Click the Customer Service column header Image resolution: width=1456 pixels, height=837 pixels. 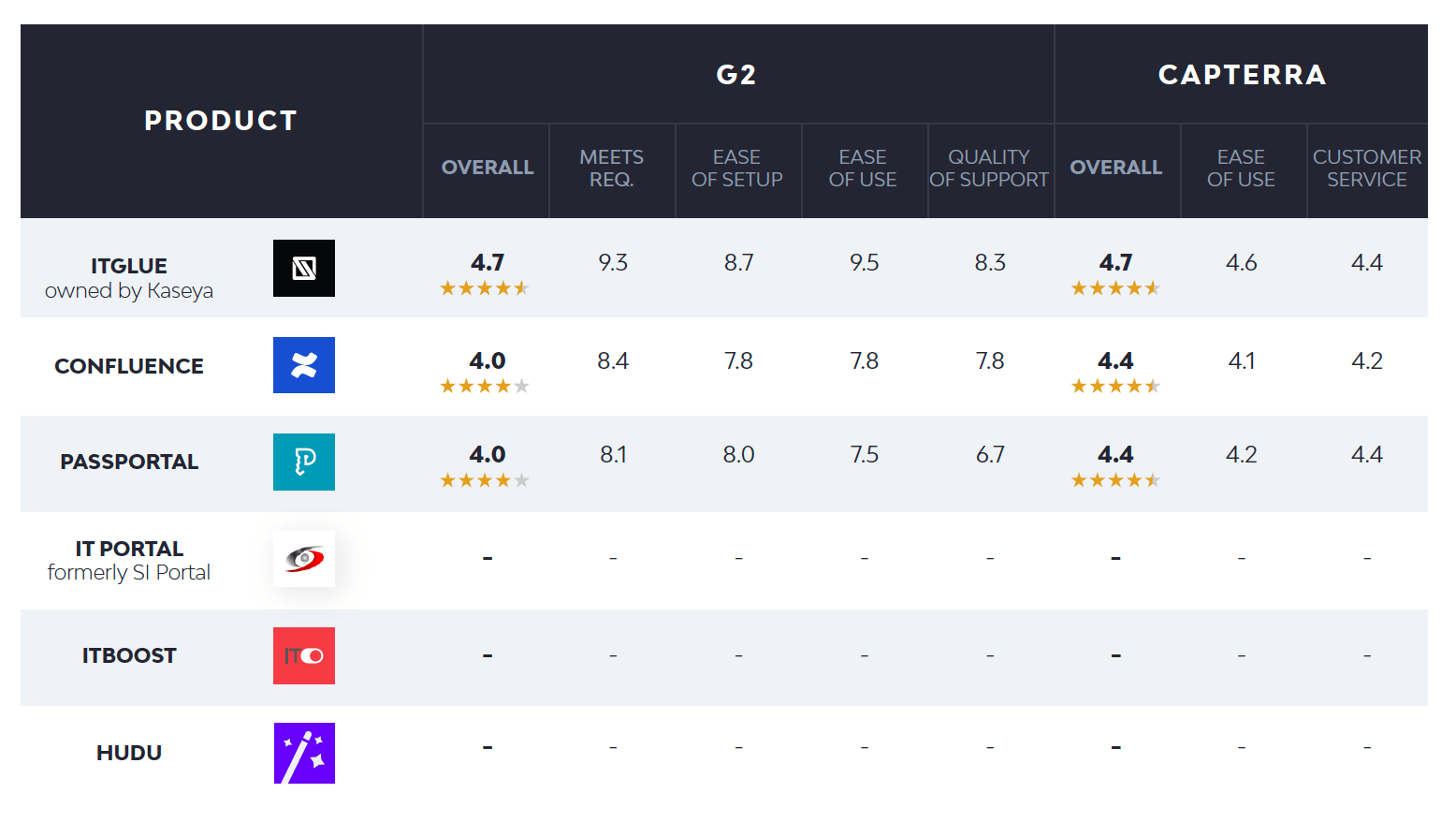[1366, 169]
